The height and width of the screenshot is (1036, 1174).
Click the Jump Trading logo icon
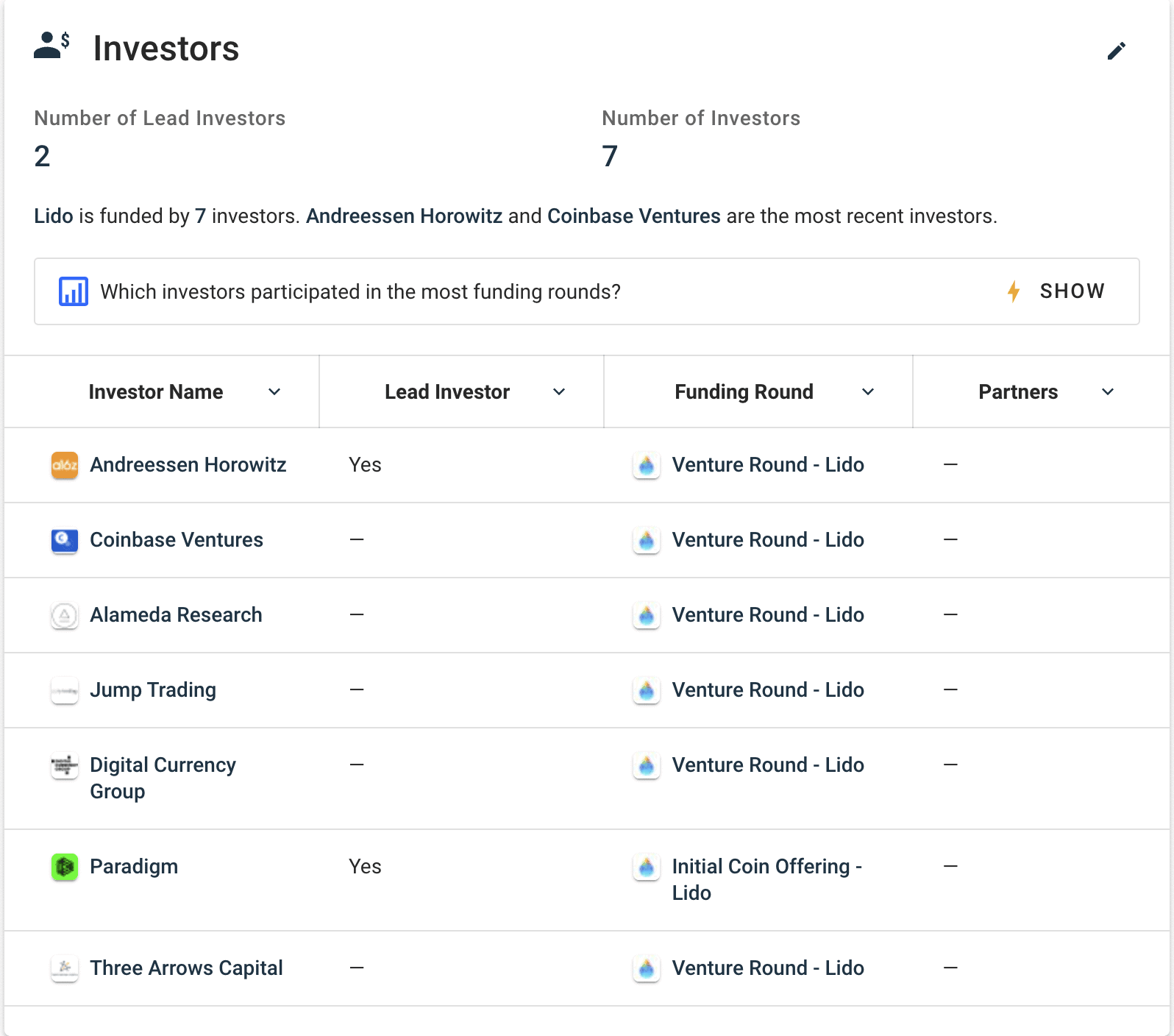65,690
